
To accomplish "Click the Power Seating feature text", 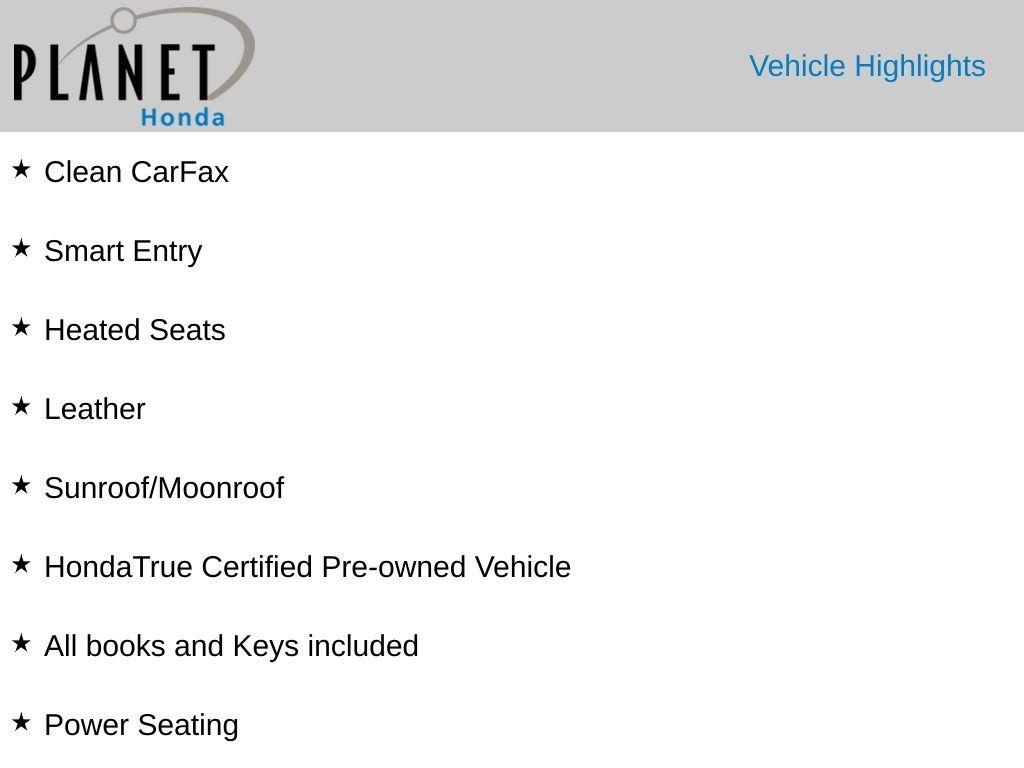I will coord(141,725).
